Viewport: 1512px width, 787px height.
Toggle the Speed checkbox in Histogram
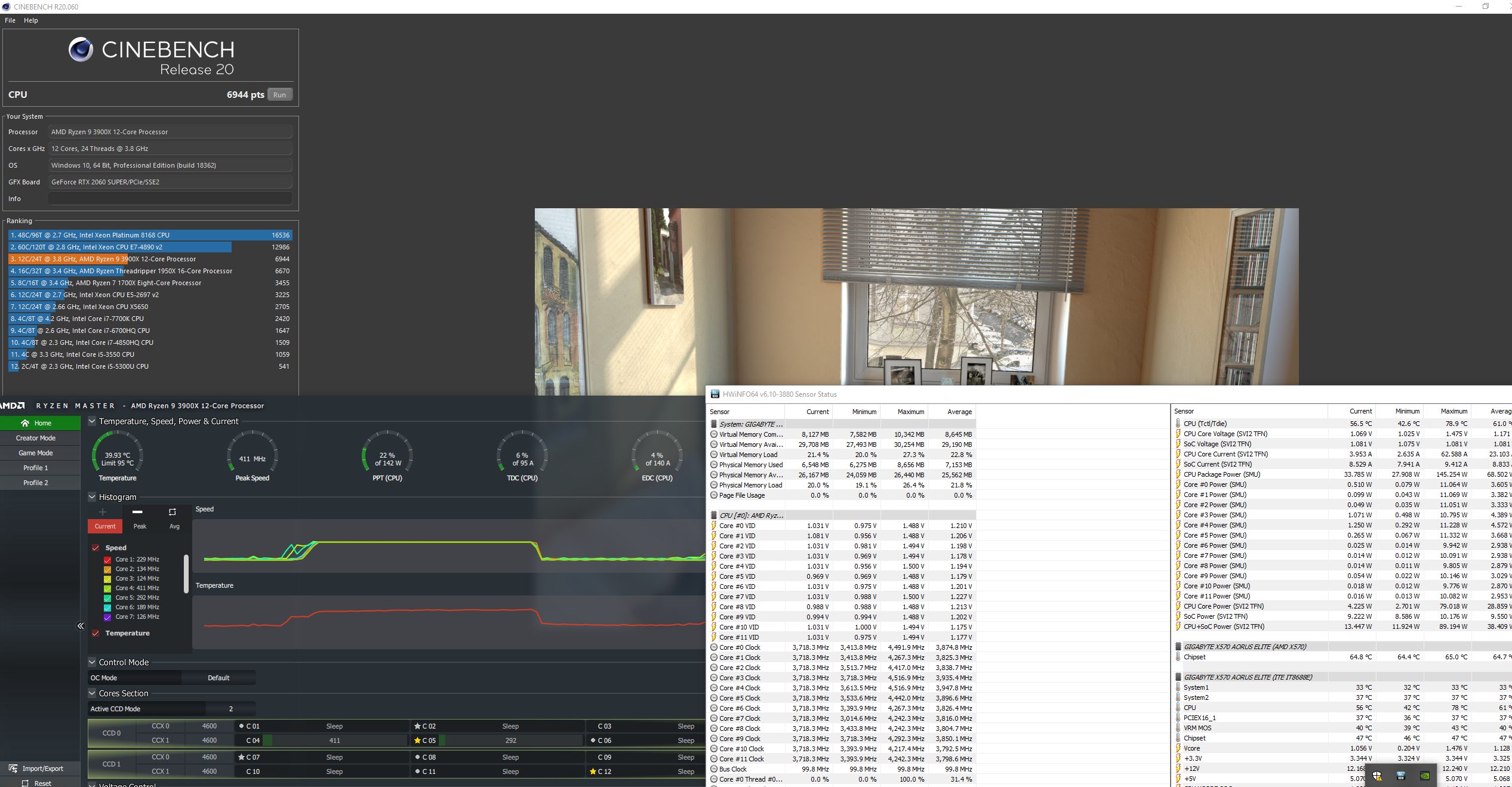96,548
